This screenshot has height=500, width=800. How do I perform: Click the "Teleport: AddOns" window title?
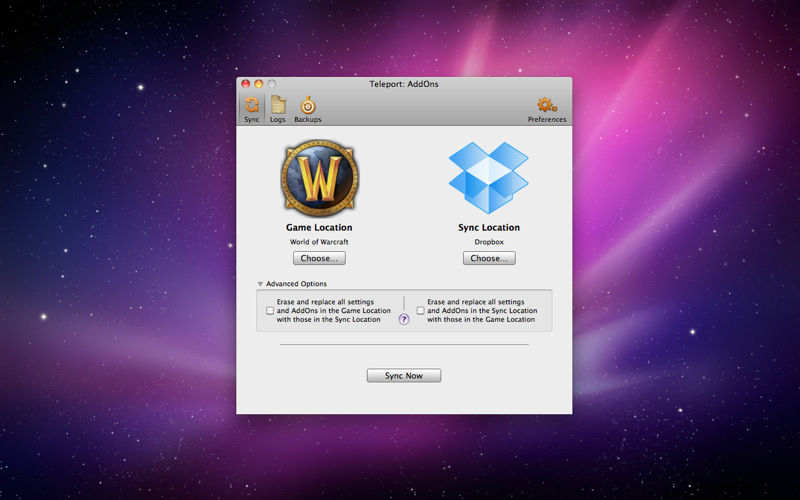[x=404, y=84]
